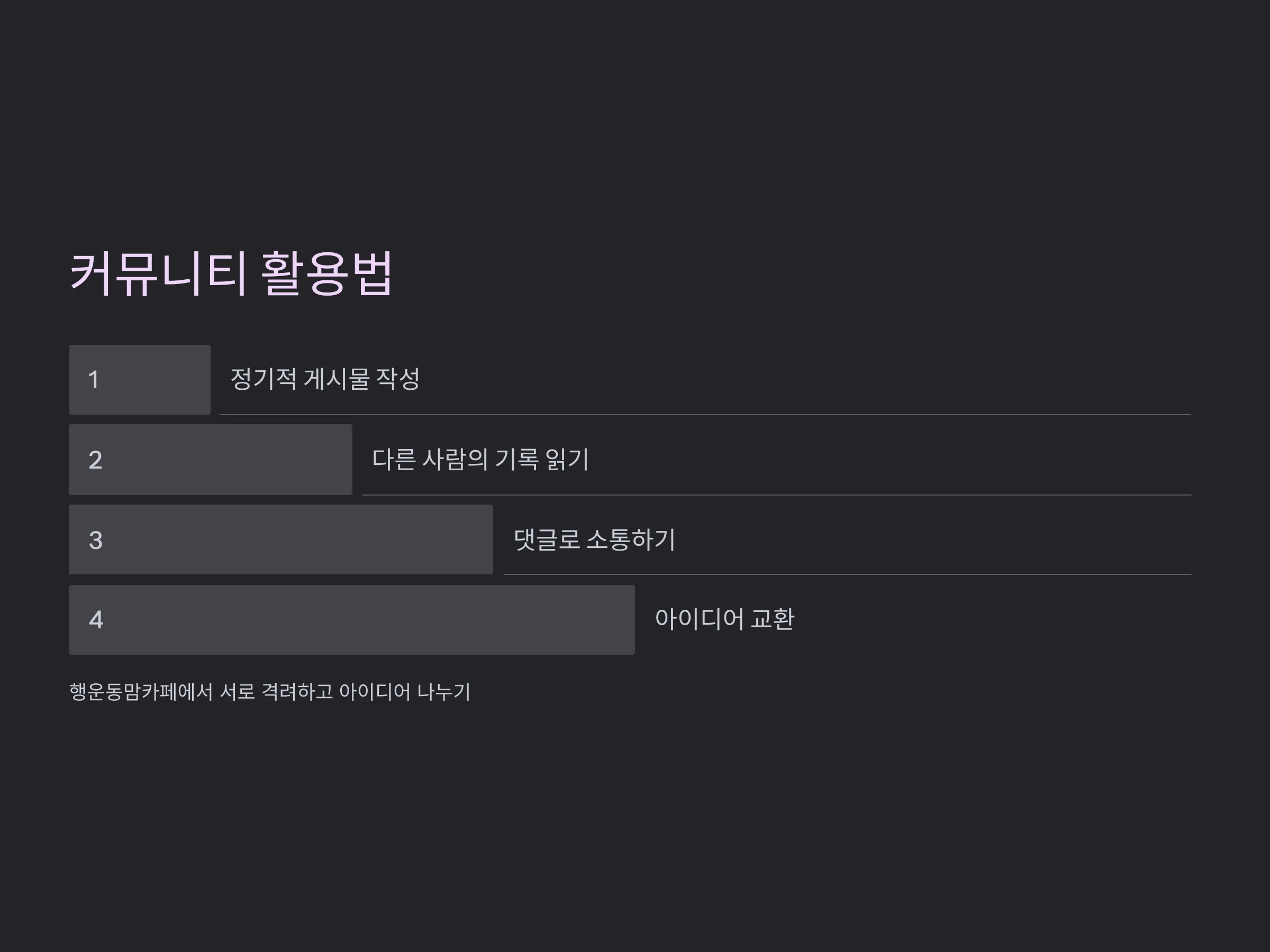Click the word 게시물 in the first item
Viewport: 1270px width, 952px height.
point(337,379)
